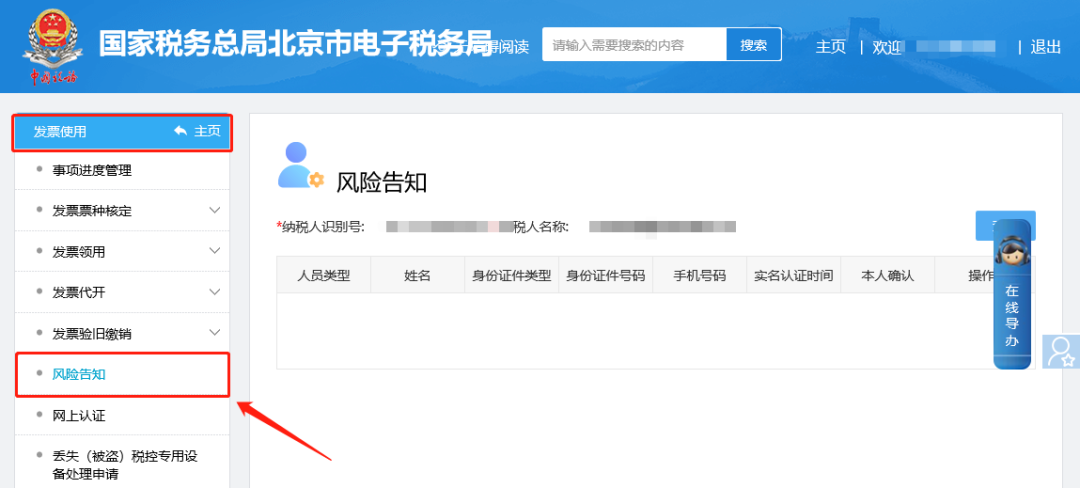Click the 实名认证时间 column header

(x=793, y=275)
